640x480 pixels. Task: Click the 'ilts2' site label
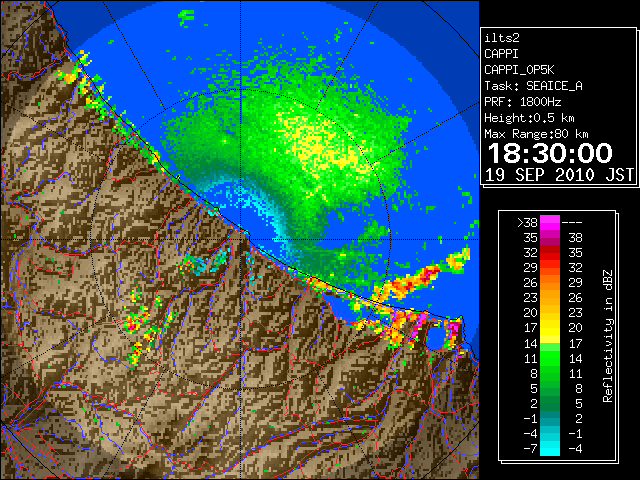click(x=502, y=38)
